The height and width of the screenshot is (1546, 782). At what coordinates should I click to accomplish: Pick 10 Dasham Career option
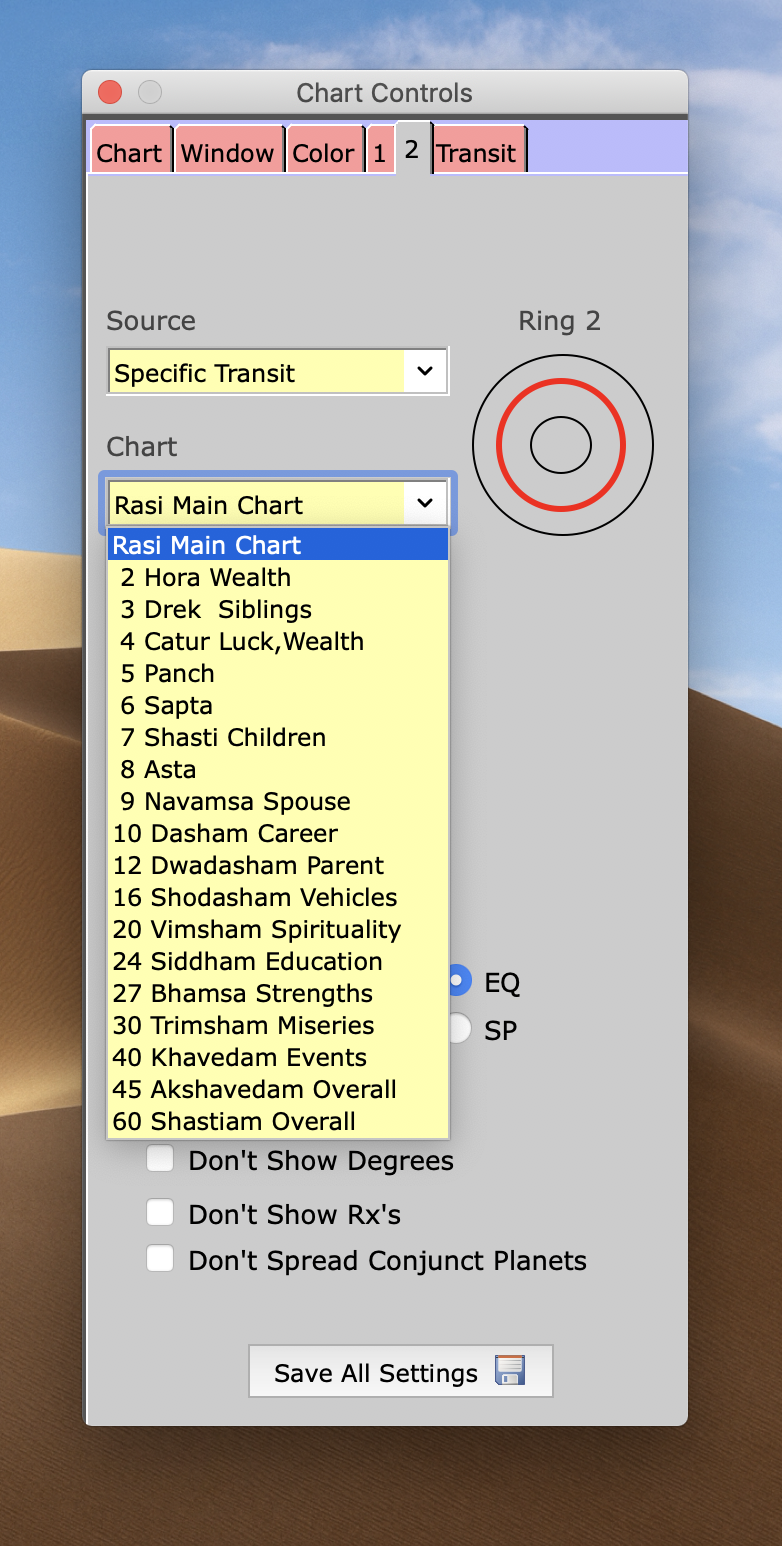click(226, 833)
